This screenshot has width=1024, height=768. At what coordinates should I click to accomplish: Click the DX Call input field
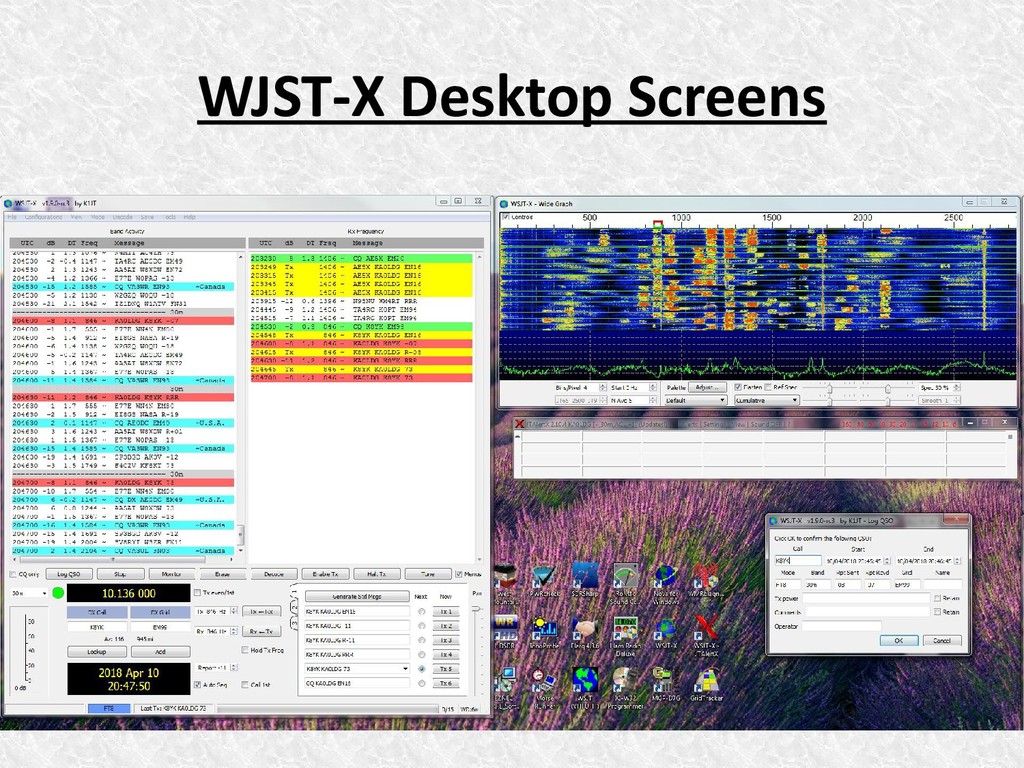point(97,627)
